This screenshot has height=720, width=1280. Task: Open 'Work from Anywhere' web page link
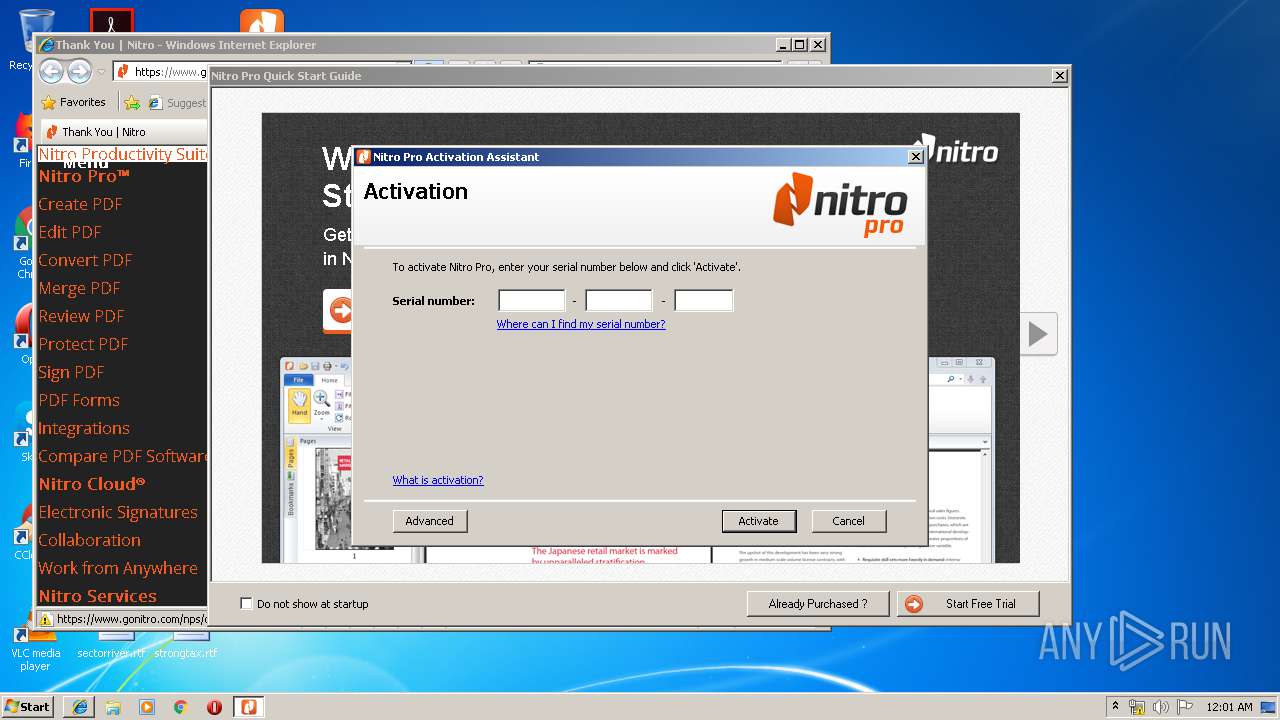[x=118, y=568]
